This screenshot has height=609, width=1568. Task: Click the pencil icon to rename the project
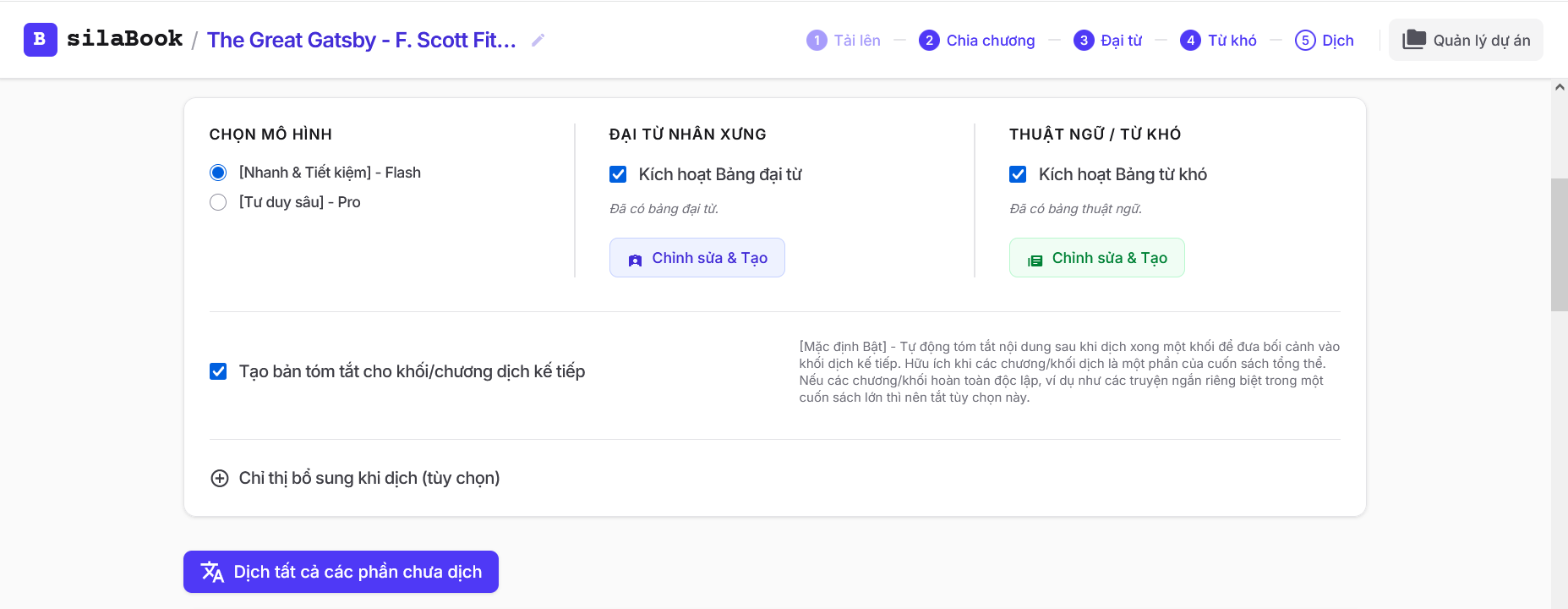pyautogui.click(x=538, y=40)
